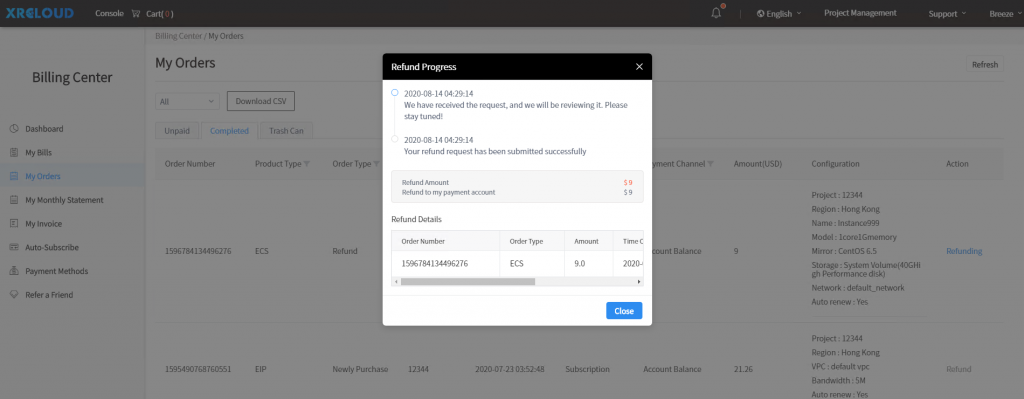Screen dimensions: 1024x399
Task: Click the first refund progress step marker
Action: 394,93
